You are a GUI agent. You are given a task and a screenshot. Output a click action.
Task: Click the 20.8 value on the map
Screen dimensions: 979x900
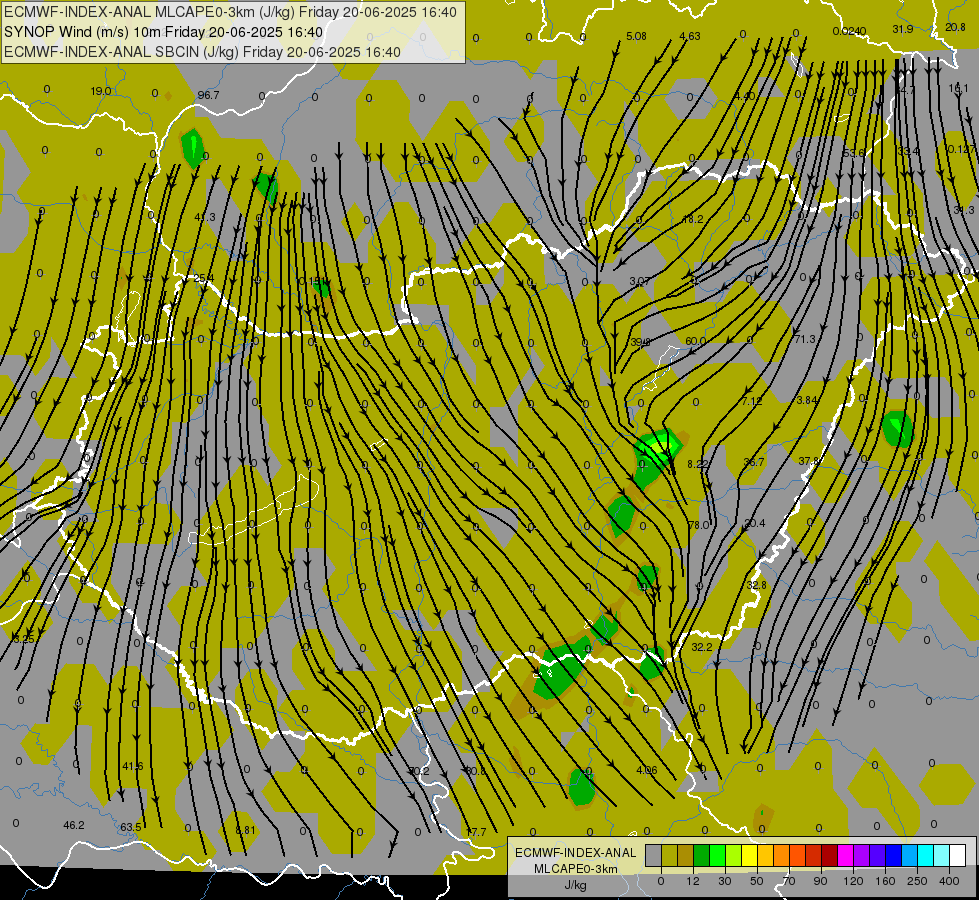(955, 27)
